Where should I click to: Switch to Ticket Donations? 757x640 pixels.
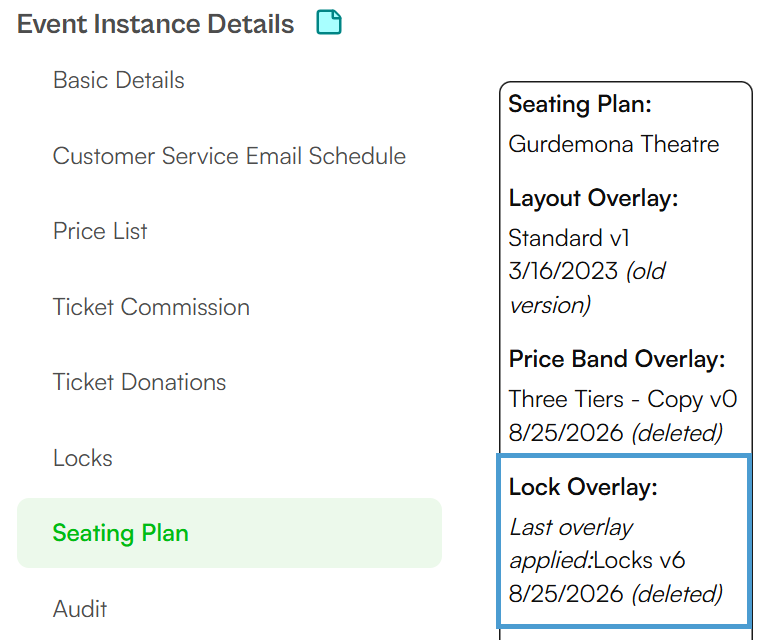click(x=140, y=382)
